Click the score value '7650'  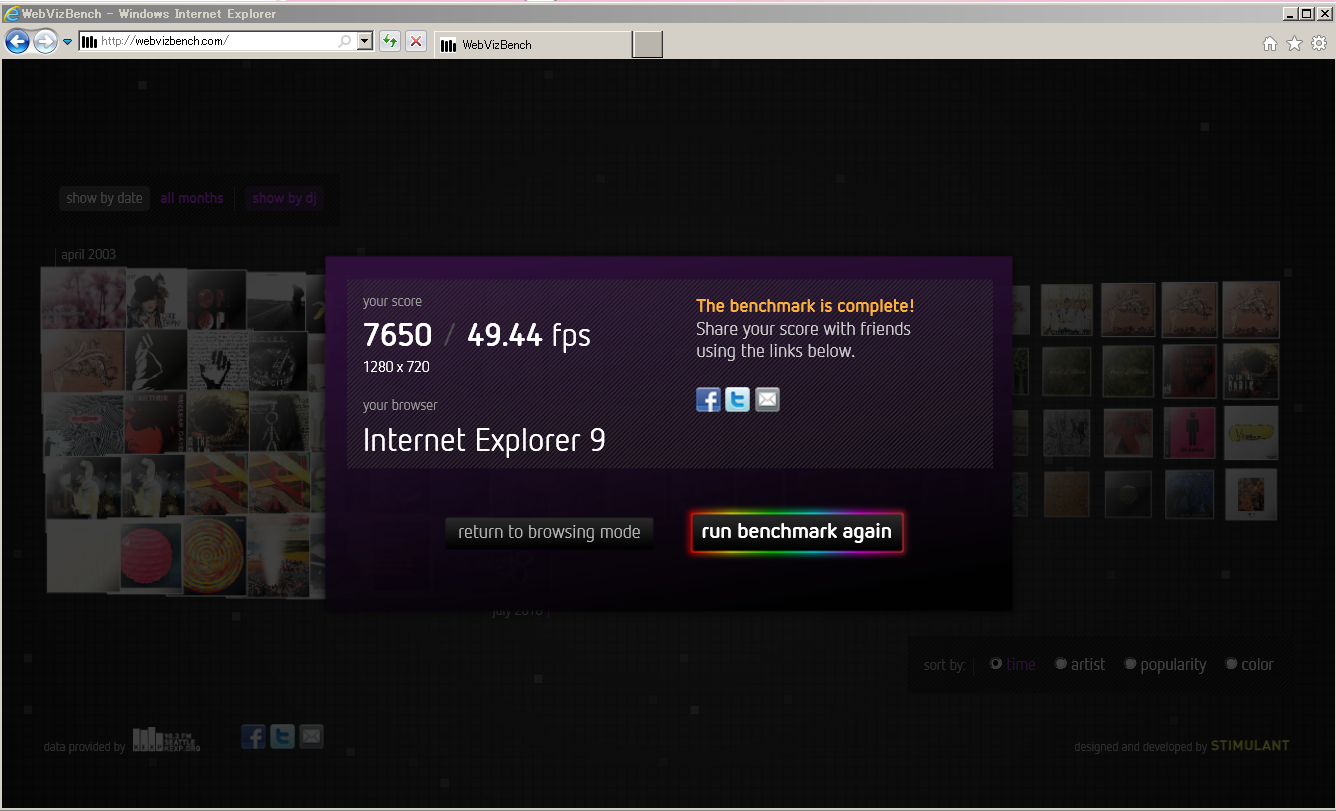click(397, 334)
